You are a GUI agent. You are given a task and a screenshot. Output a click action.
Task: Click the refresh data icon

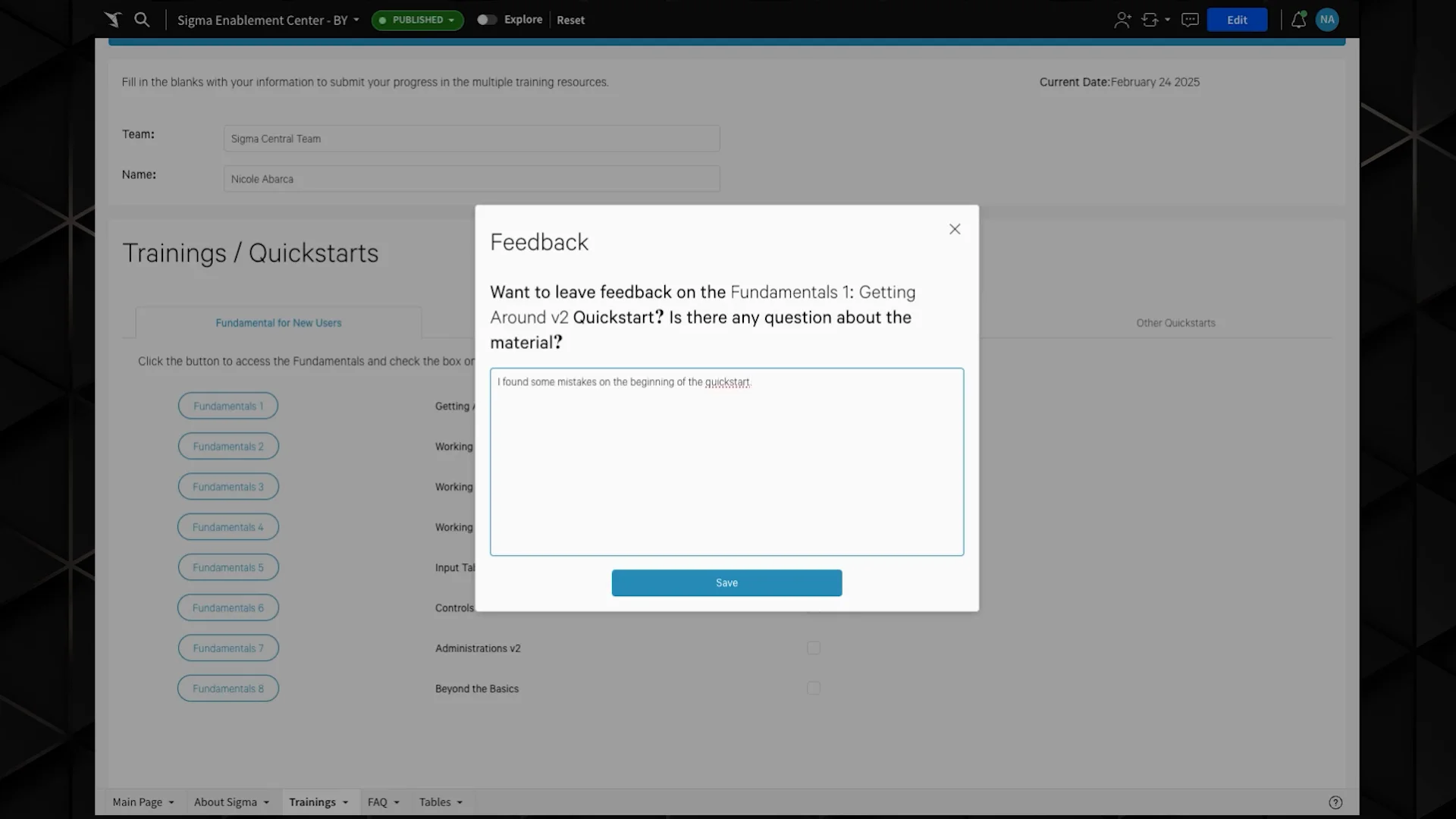(x=1150, y=20)
